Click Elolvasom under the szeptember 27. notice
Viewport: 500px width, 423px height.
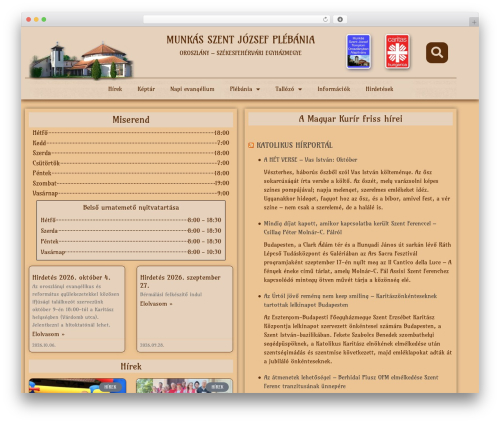tap(156, 304)
